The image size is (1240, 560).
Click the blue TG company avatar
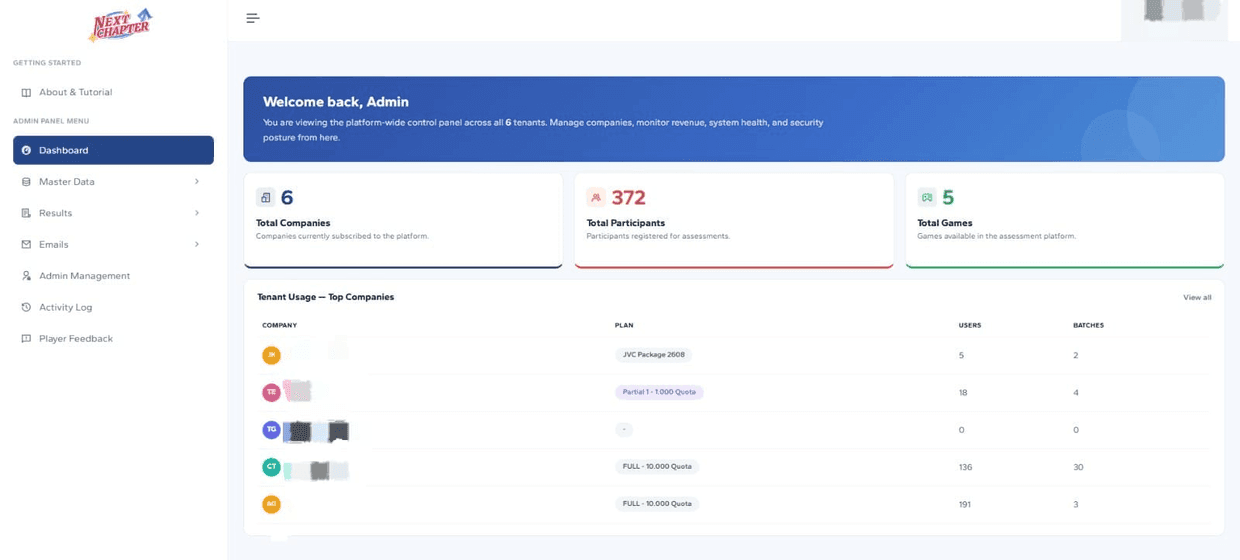coord(271,430)
